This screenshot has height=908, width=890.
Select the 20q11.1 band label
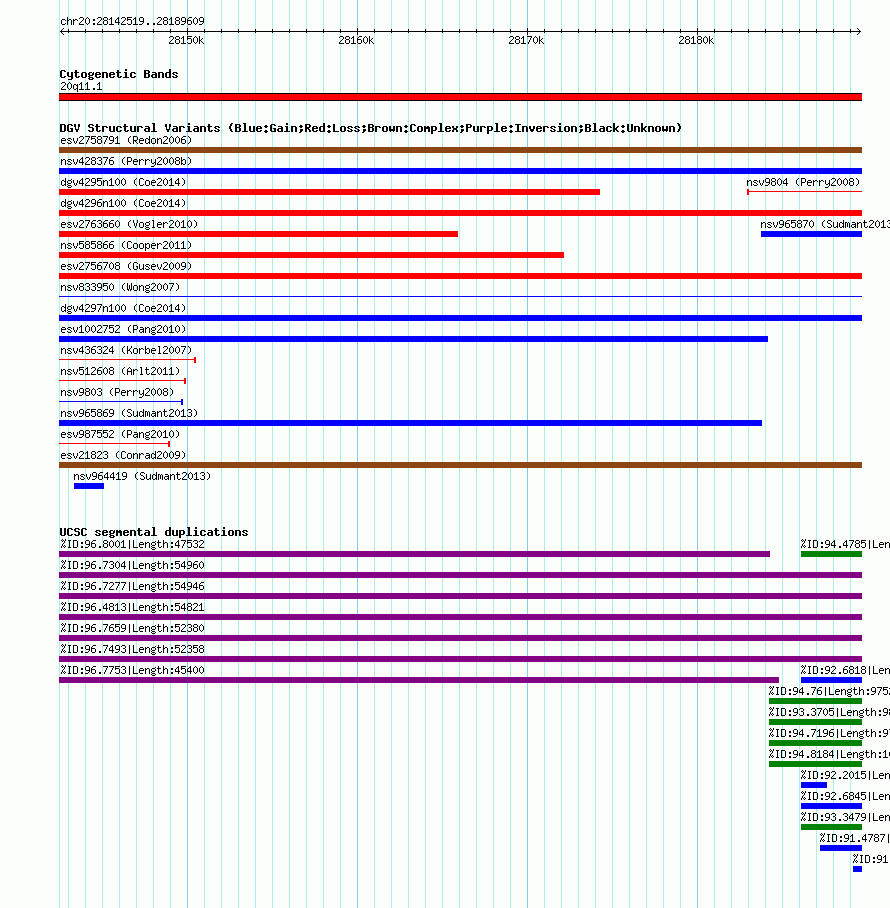tap(81, 86)
